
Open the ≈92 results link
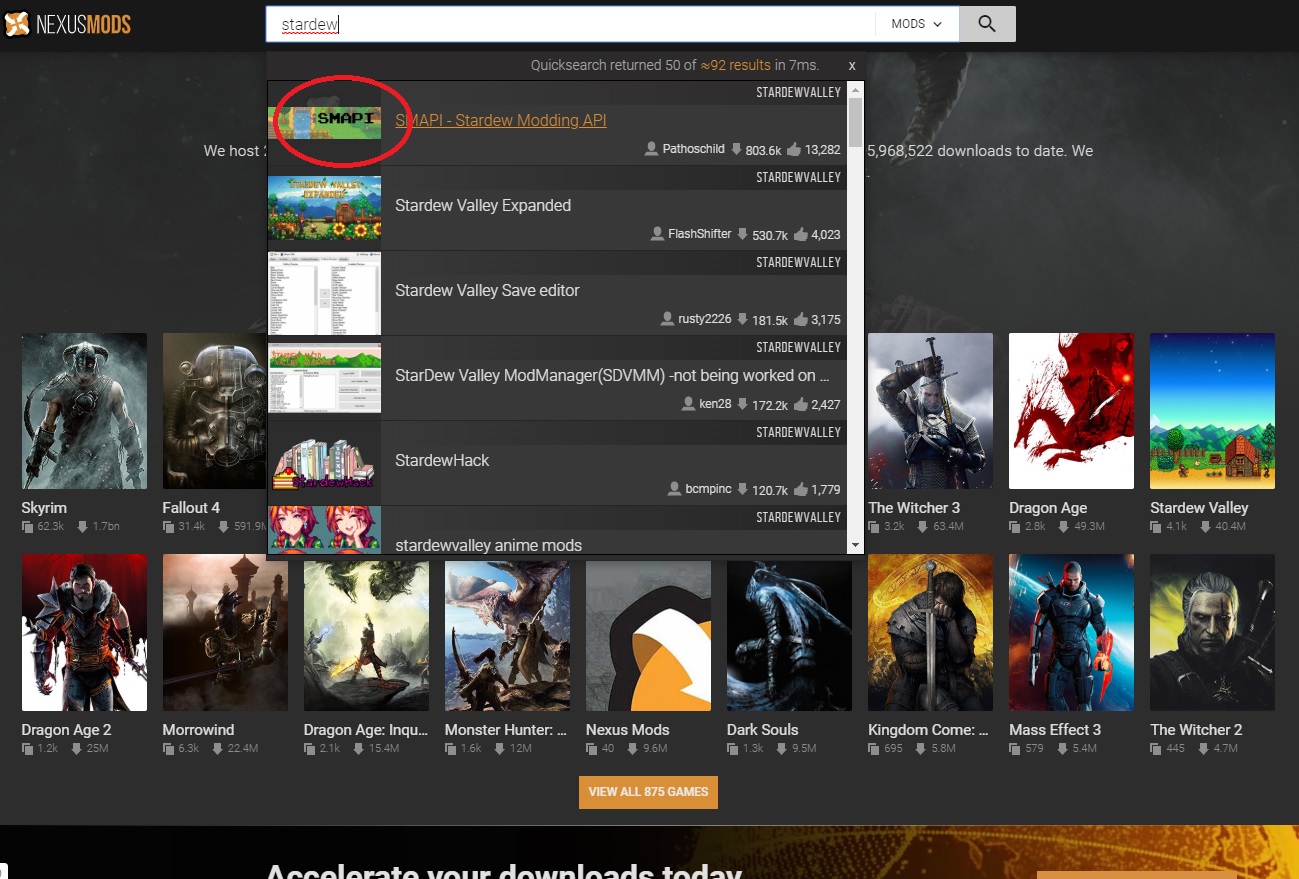(735, 65)
